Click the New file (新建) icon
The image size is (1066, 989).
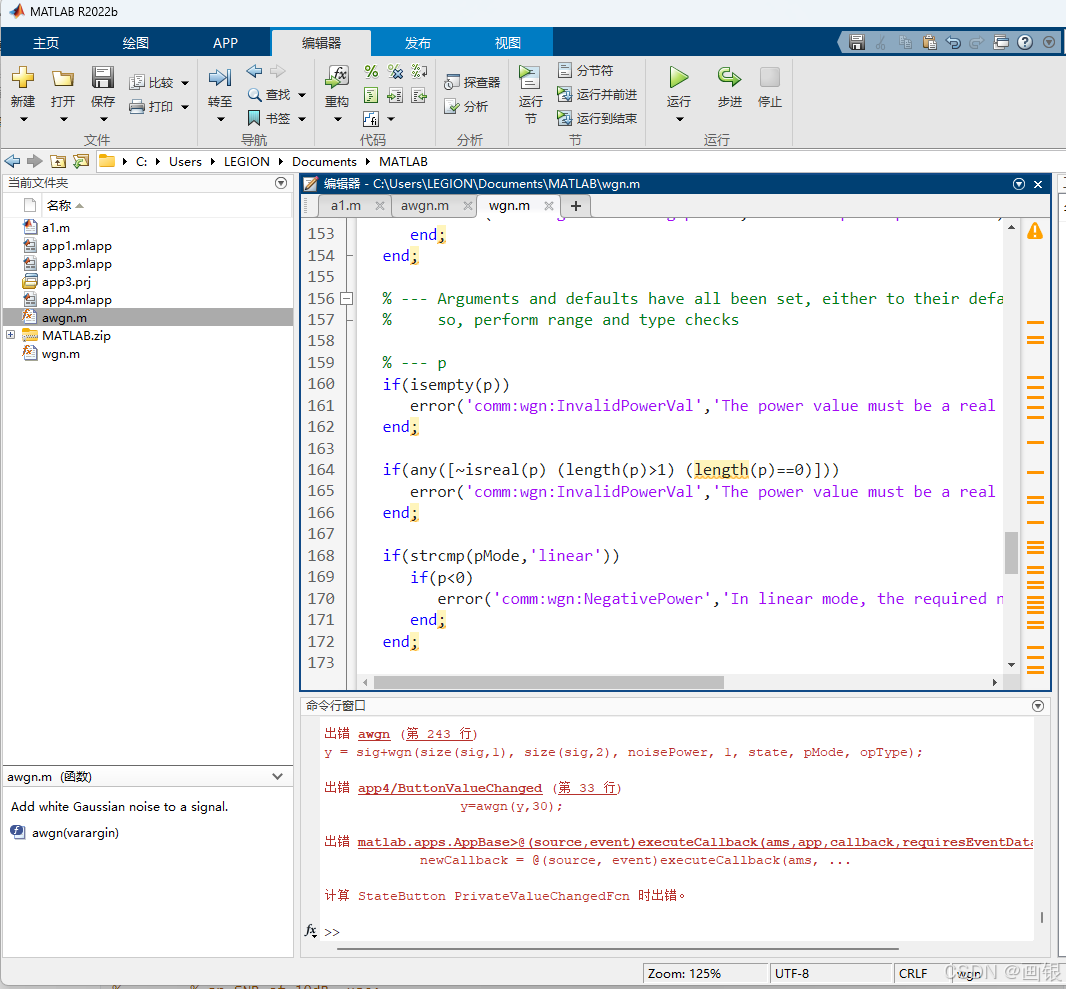click(22, 77)
